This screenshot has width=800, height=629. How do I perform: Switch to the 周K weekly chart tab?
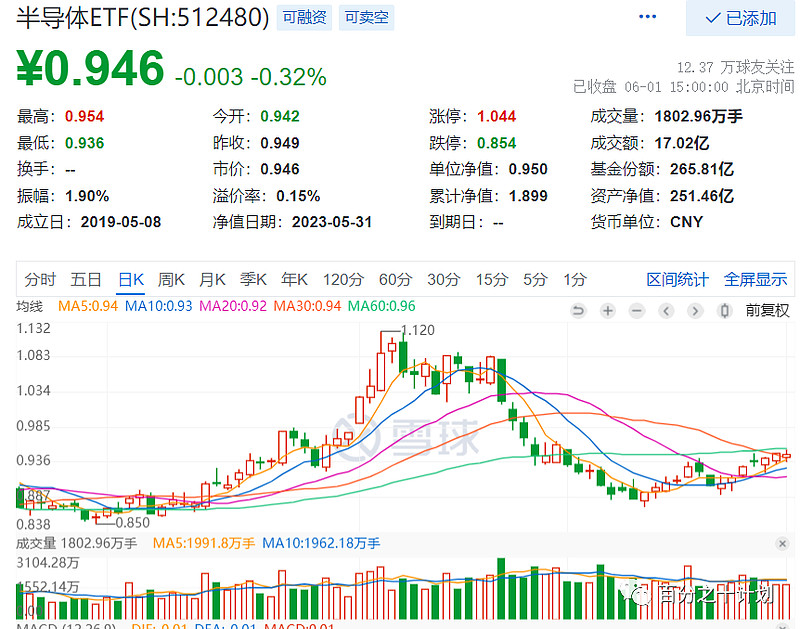tap(171, 280)
